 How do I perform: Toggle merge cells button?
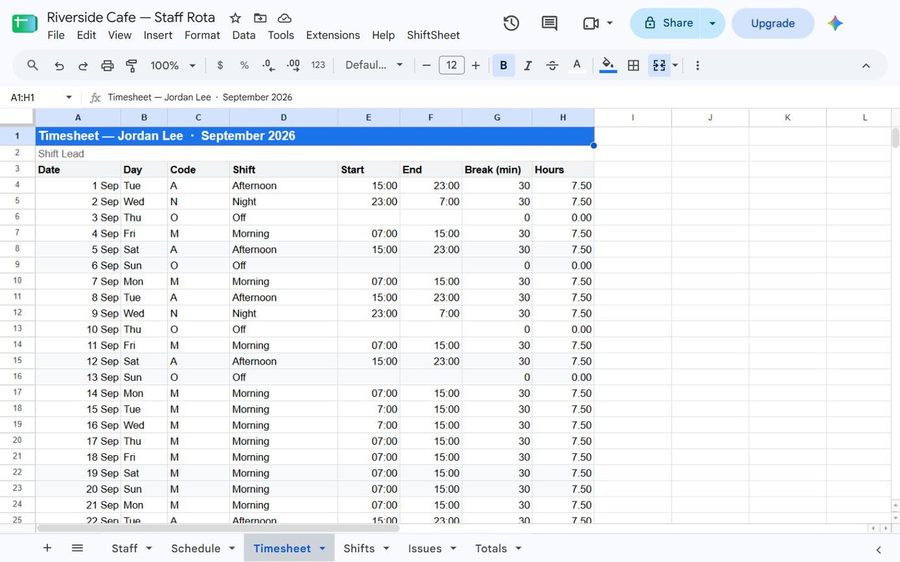[659, 65]
